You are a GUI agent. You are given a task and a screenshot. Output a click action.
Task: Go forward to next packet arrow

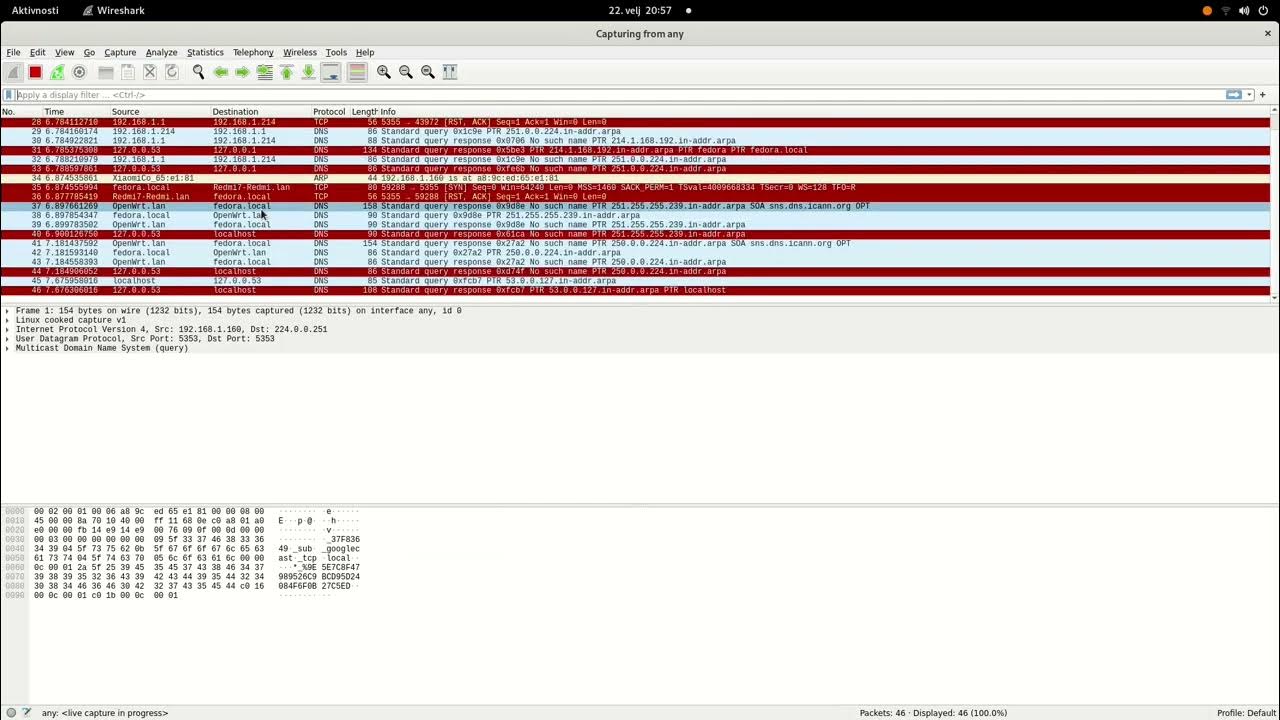(242, 72)
